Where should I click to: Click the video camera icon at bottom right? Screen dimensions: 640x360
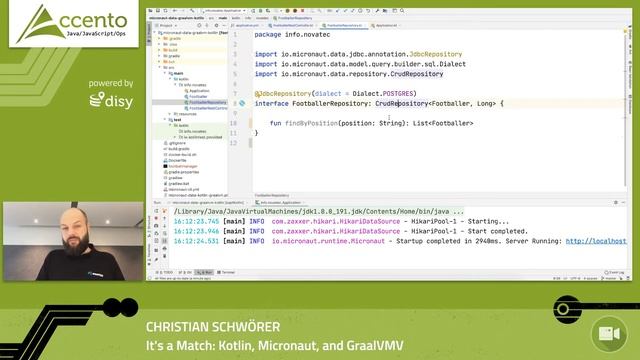[x=609, y=333]
